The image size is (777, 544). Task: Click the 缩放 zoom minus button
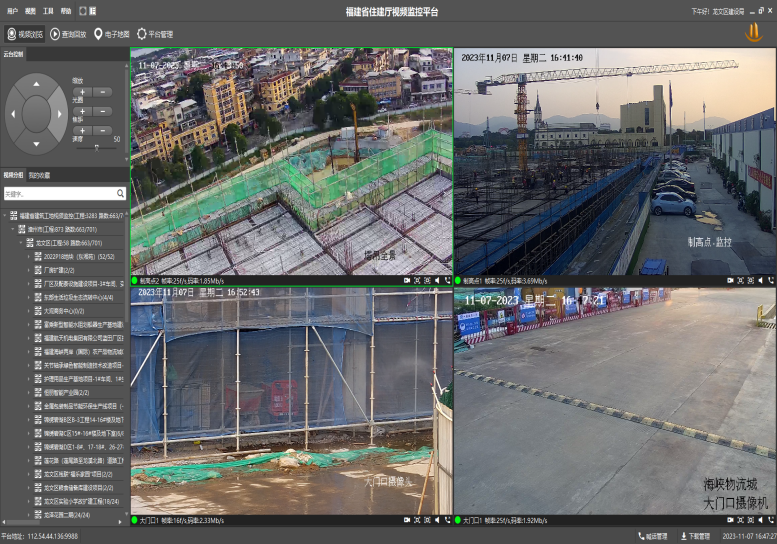103,92
